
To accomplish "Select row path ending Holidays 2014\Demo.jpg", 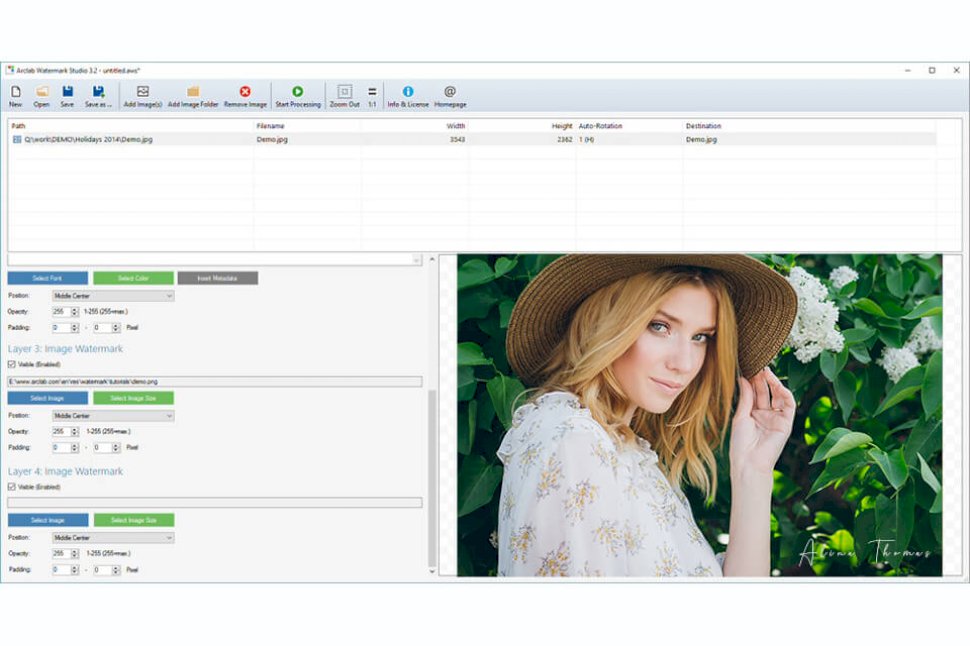I will [88, 140].
